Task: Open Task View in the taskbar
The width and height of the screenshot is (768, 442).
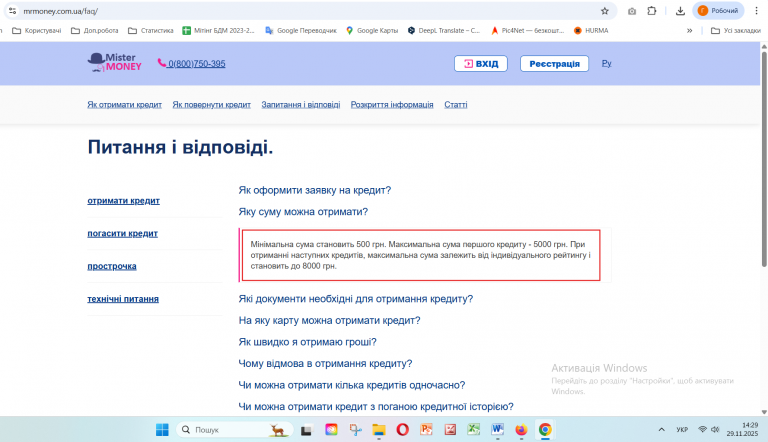Action: click(x=307, y=430)
